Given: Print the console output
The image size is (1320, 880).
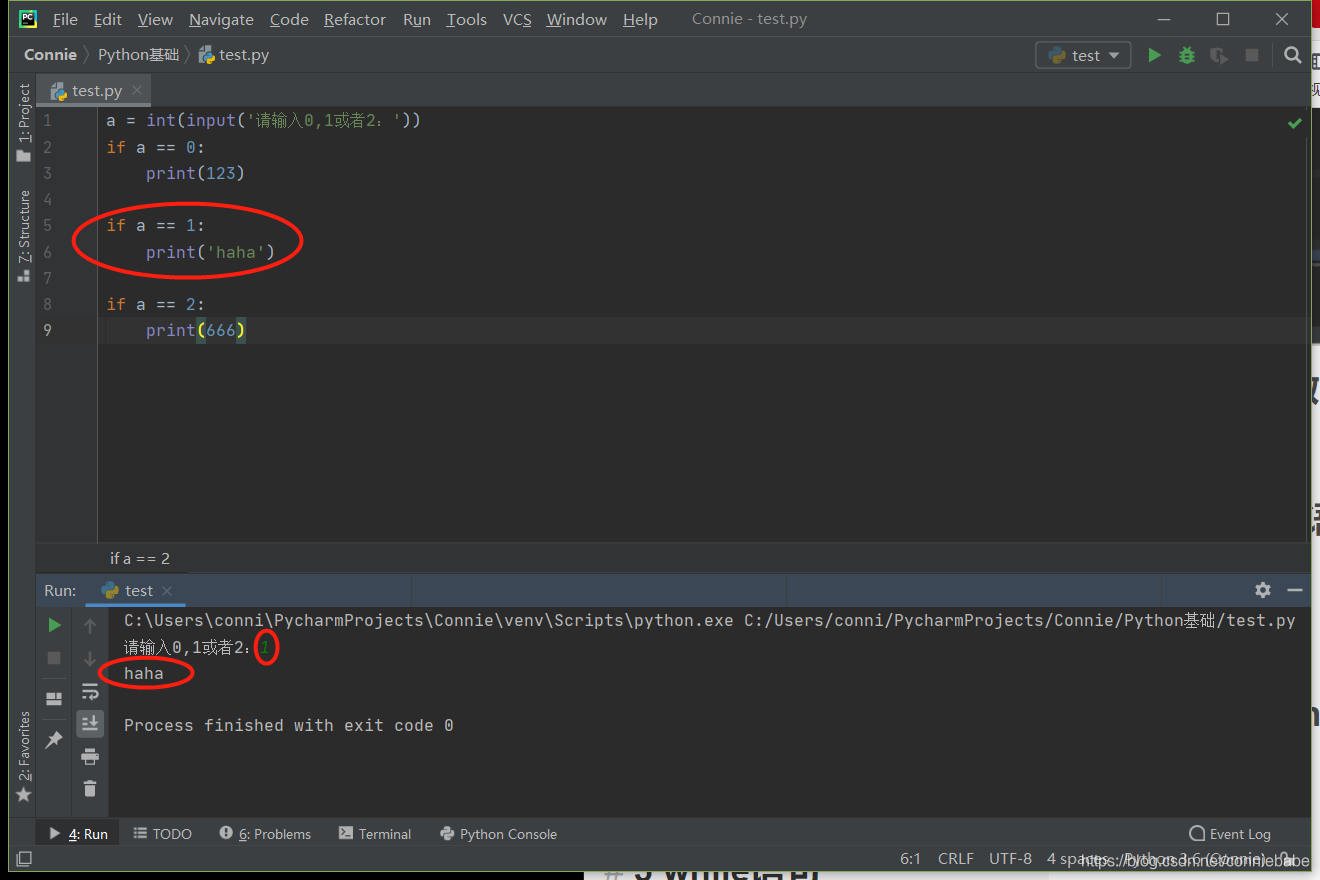Looking at the screenshot, I should (x=90, y=756).
